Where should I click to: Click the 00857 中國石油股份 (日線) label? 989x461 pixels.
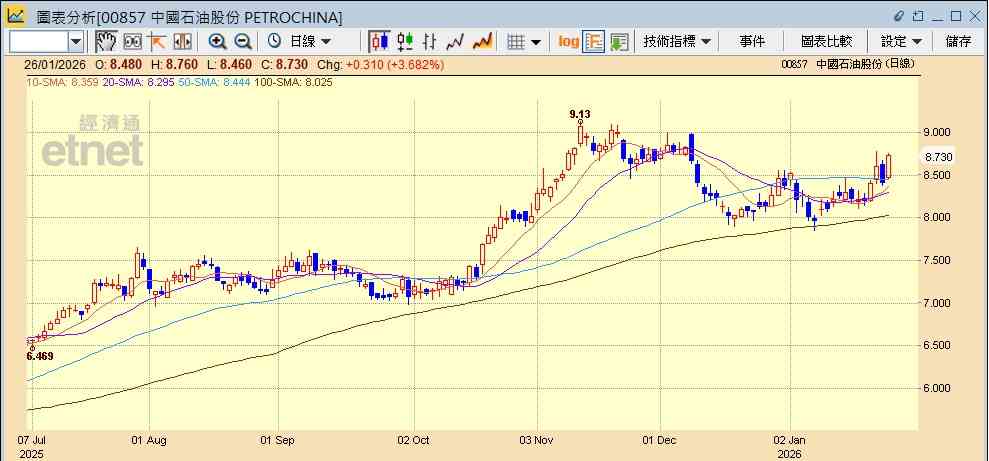pyautogui.click(x=847, y=64)
